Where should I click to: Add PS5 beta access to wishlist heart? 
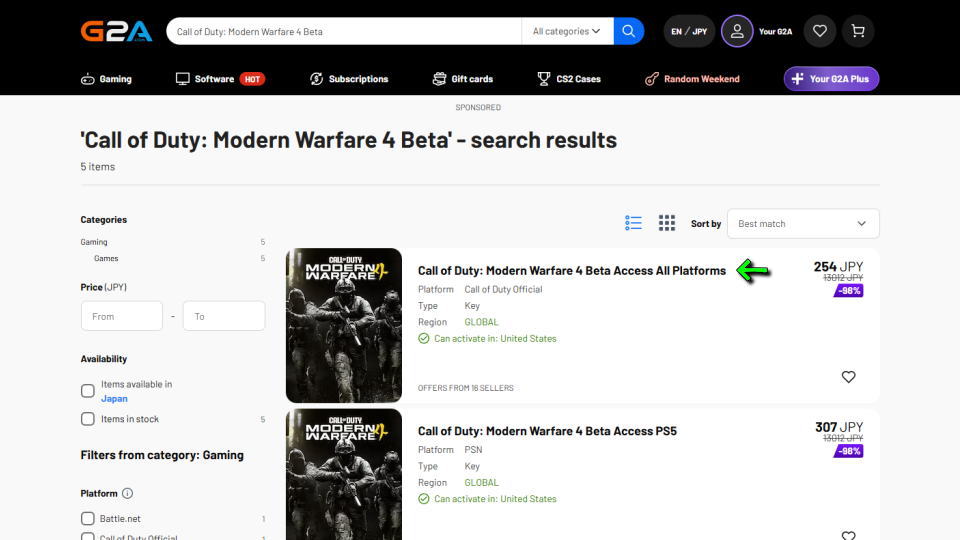pos(848,535)
